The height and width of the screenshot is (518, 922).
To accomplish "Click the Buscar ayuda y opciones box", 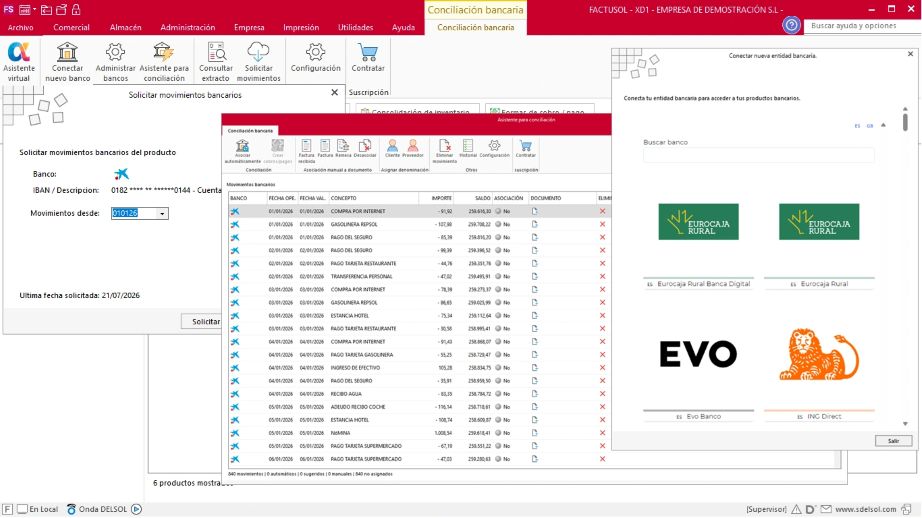I will click(861, 26).
